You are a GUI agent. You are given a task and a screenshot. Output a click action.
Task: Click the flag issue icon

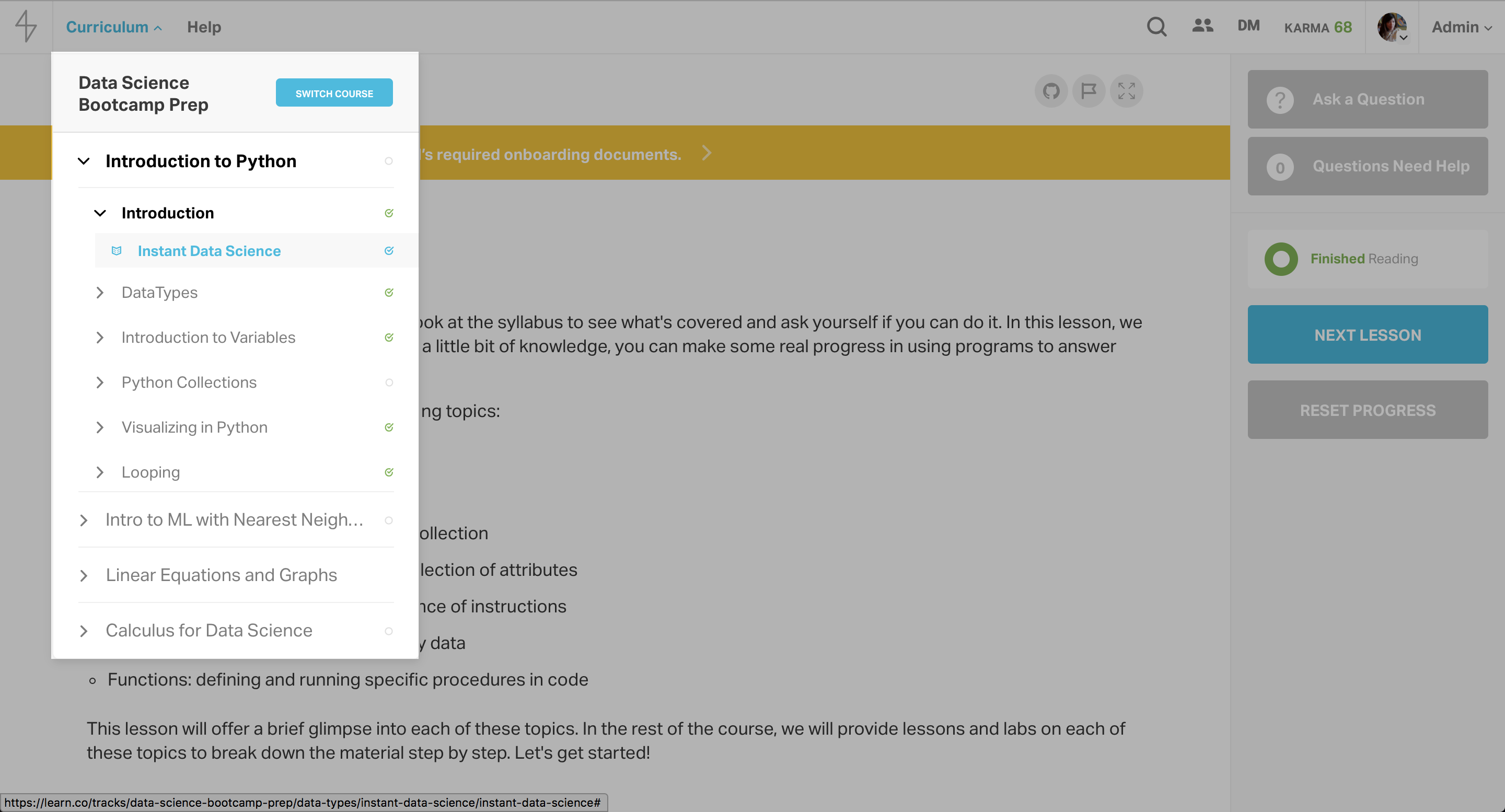coord(1089,91)
